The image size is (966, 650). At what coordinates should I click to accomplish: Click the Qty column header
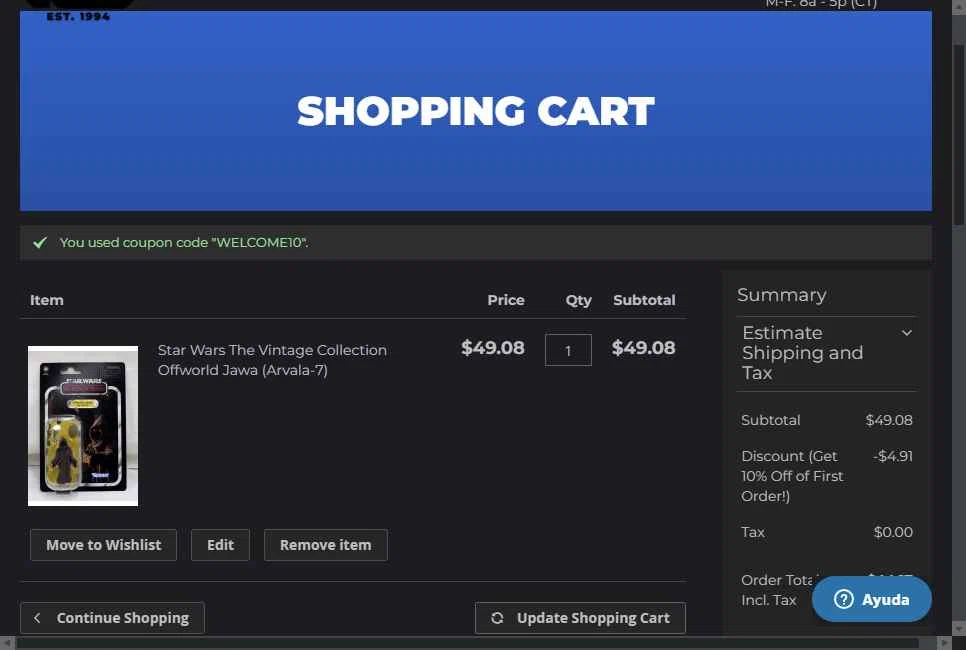point(578,300)
